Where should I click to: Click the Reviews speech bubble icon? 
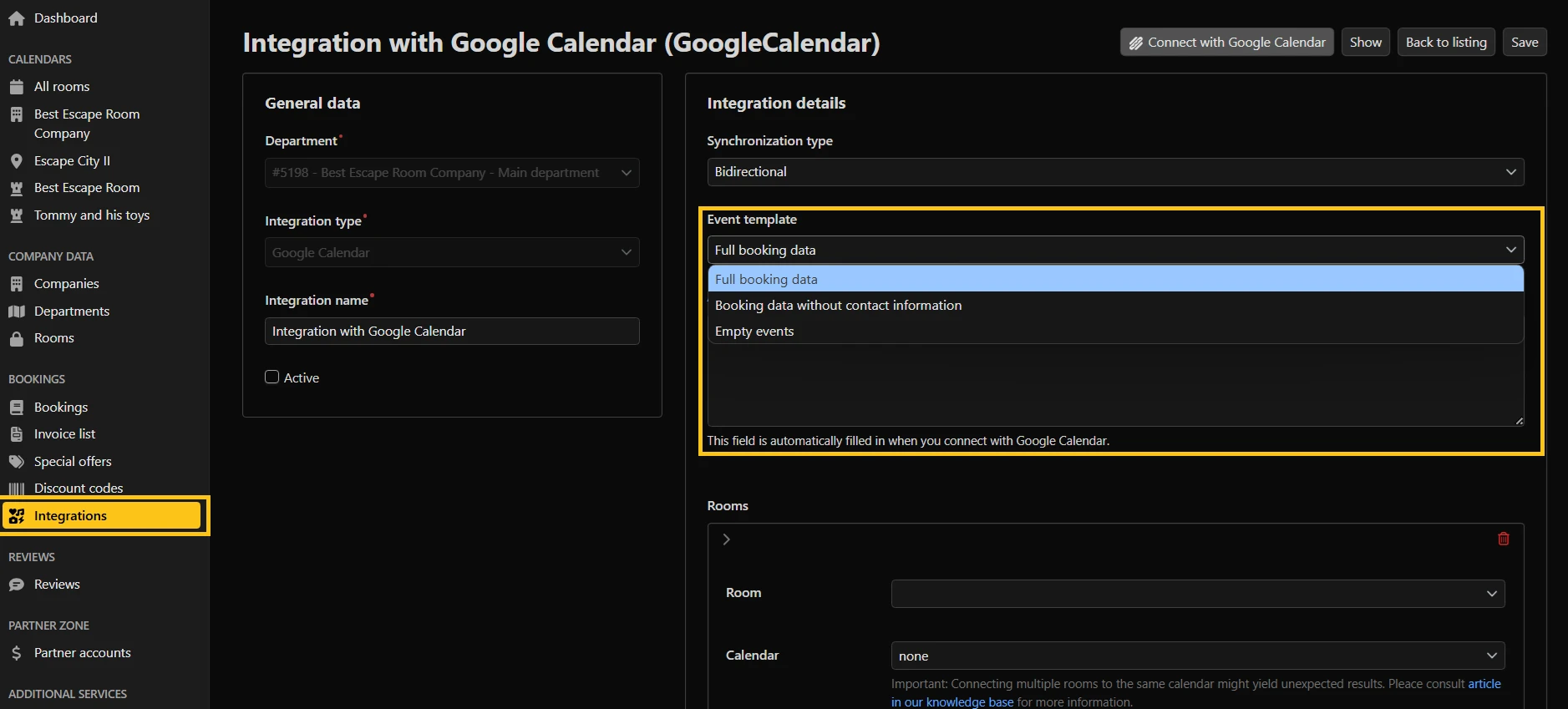(16, 585)
